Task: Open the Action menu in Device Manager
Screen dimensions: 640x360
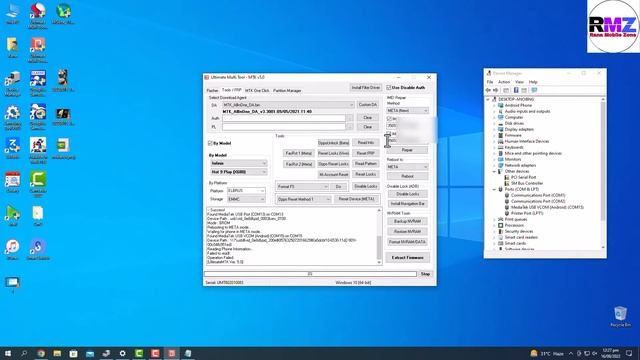Action: tap(504, 82)
